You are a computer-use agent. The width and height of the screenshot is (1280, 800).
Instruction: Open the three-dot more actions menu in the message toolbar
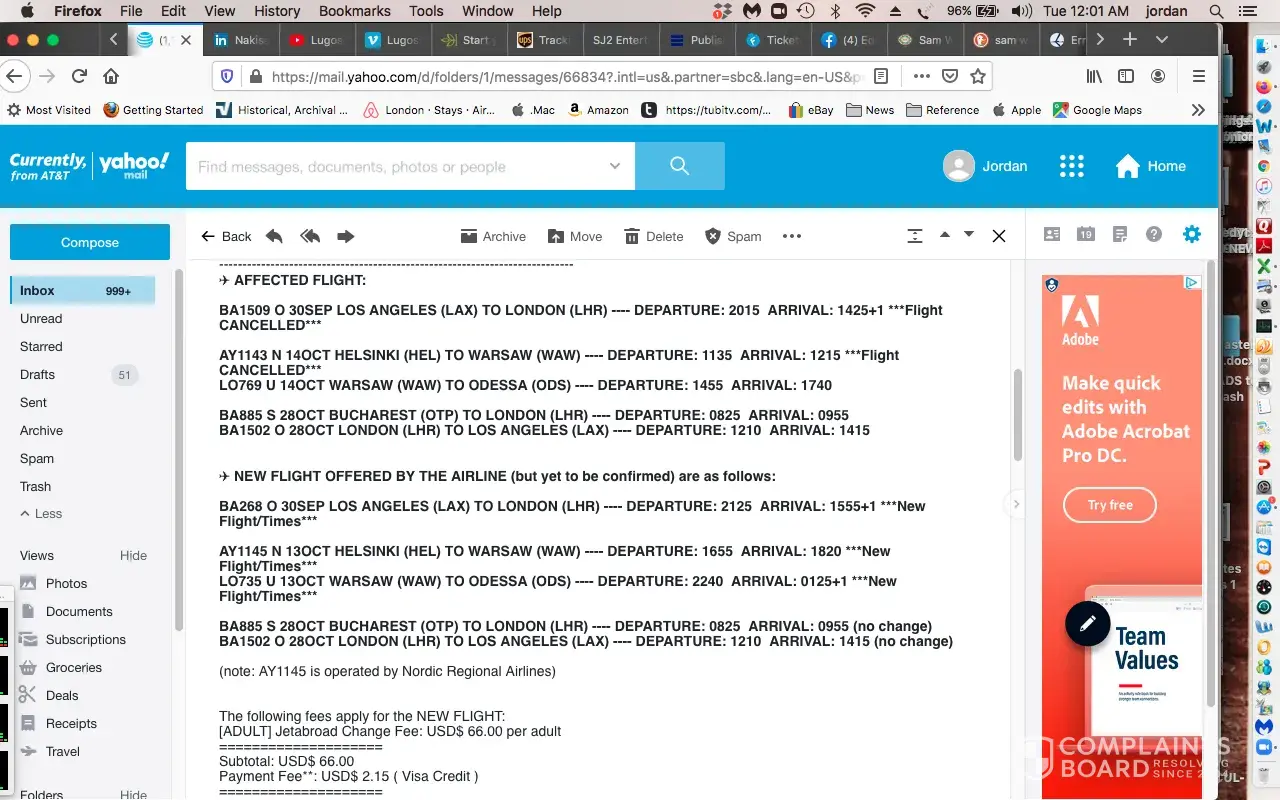point(792,236)
